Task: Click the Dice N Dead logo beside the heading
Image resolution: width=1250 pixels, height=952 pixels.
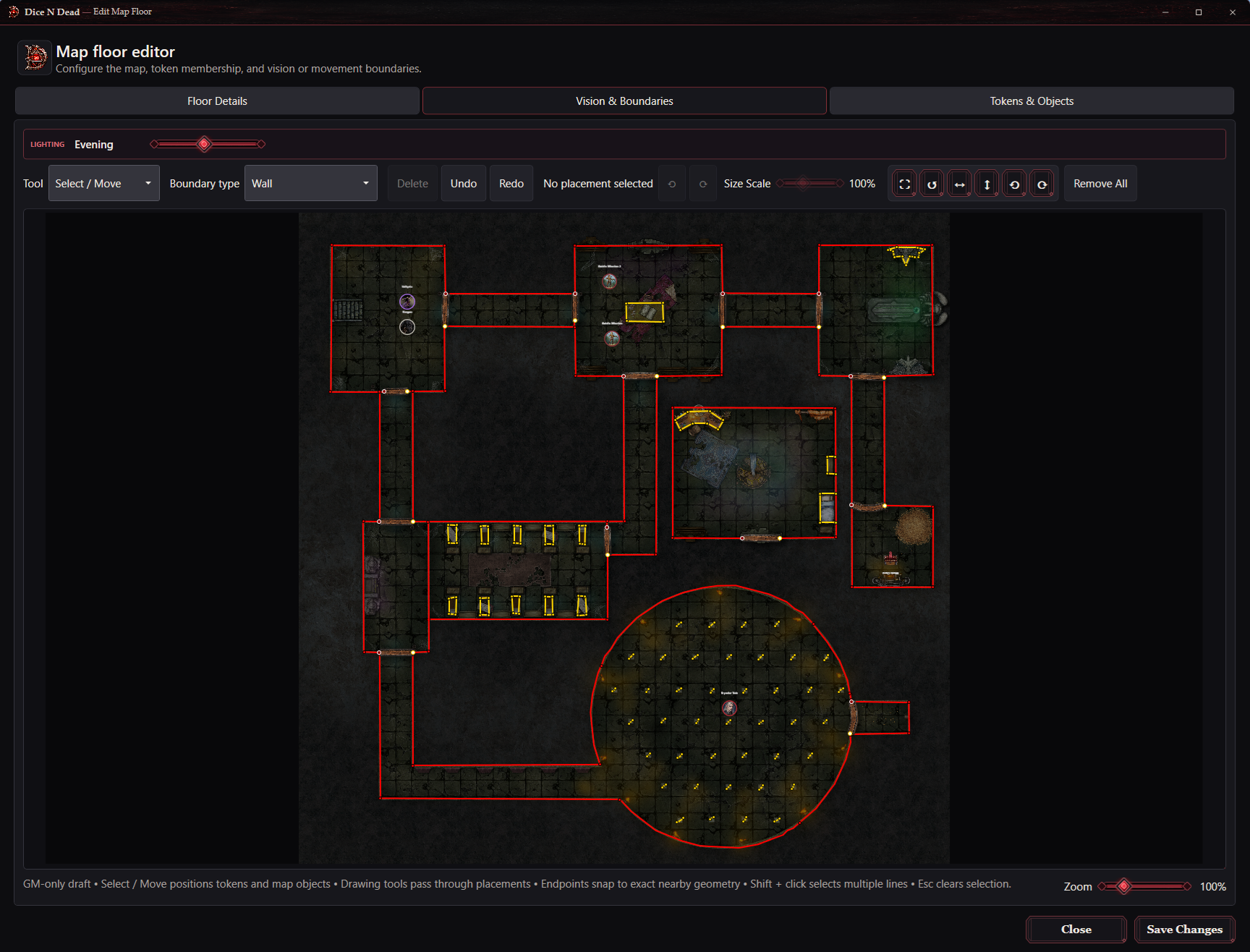Action: pyautogui.click(x=35, y=58)
